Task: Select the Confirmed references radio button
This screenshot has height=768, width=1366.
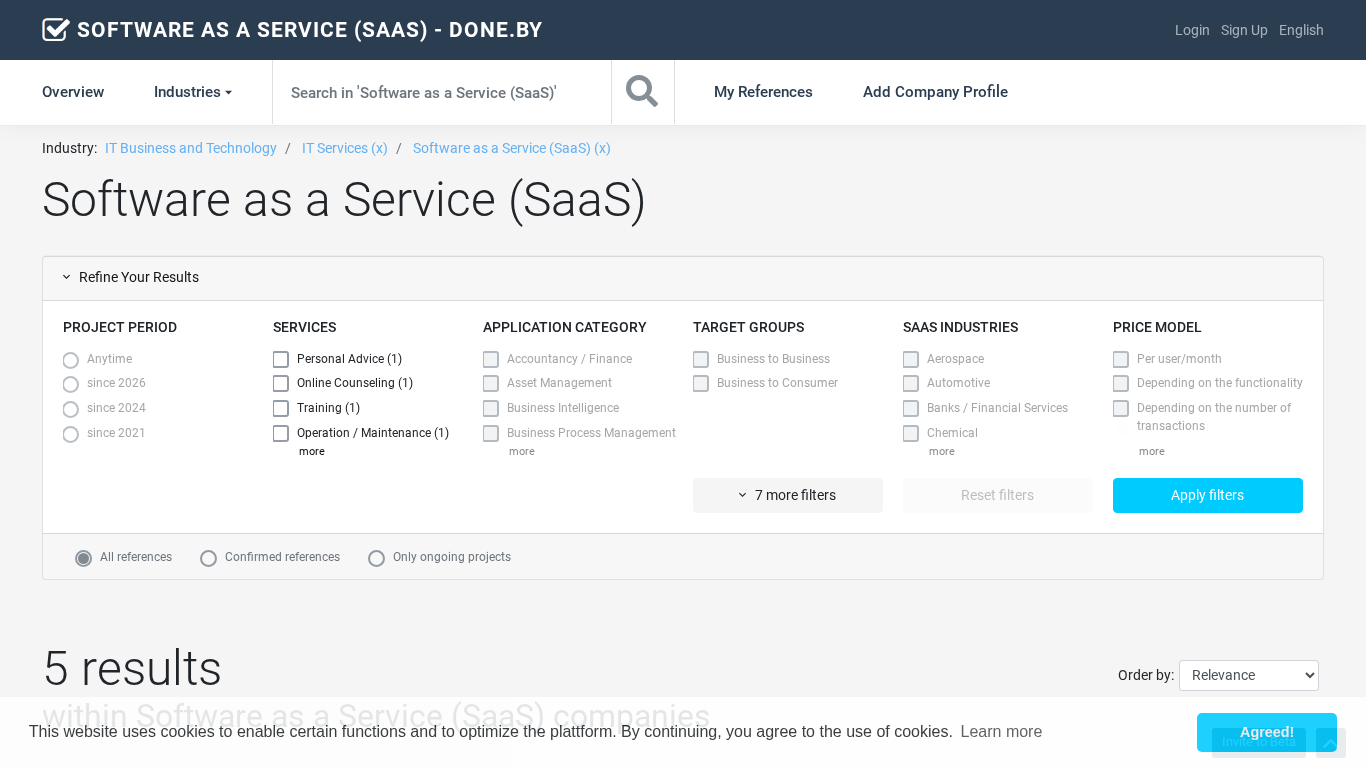Action: coord(209,558)
